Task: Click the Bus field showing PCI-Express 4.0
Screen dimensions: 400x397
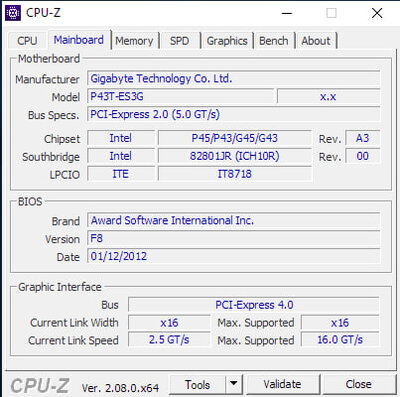Action: coord(254,305)
